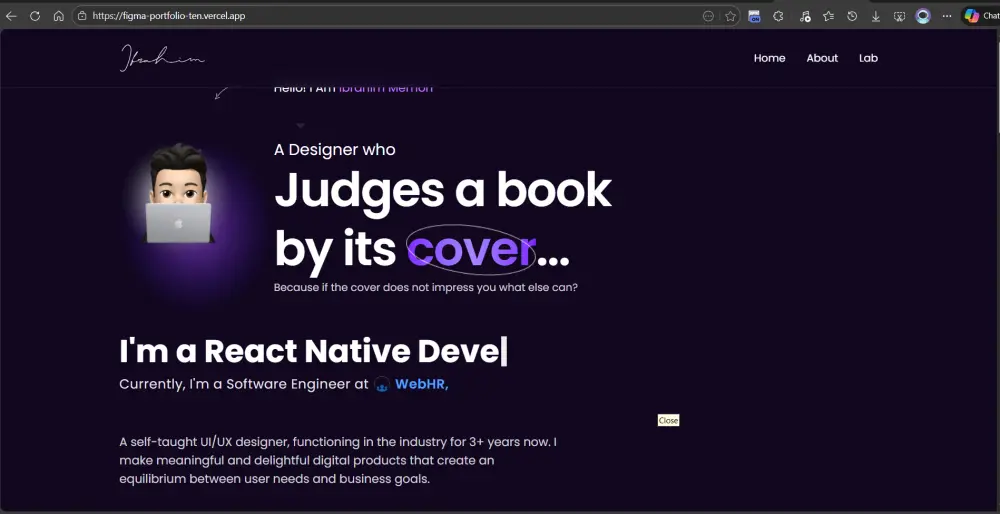The width and height of the screenshot is (1000, 514).
Task: Click 'Because if the cover does not impress' line
Action: tap(425, 287)
